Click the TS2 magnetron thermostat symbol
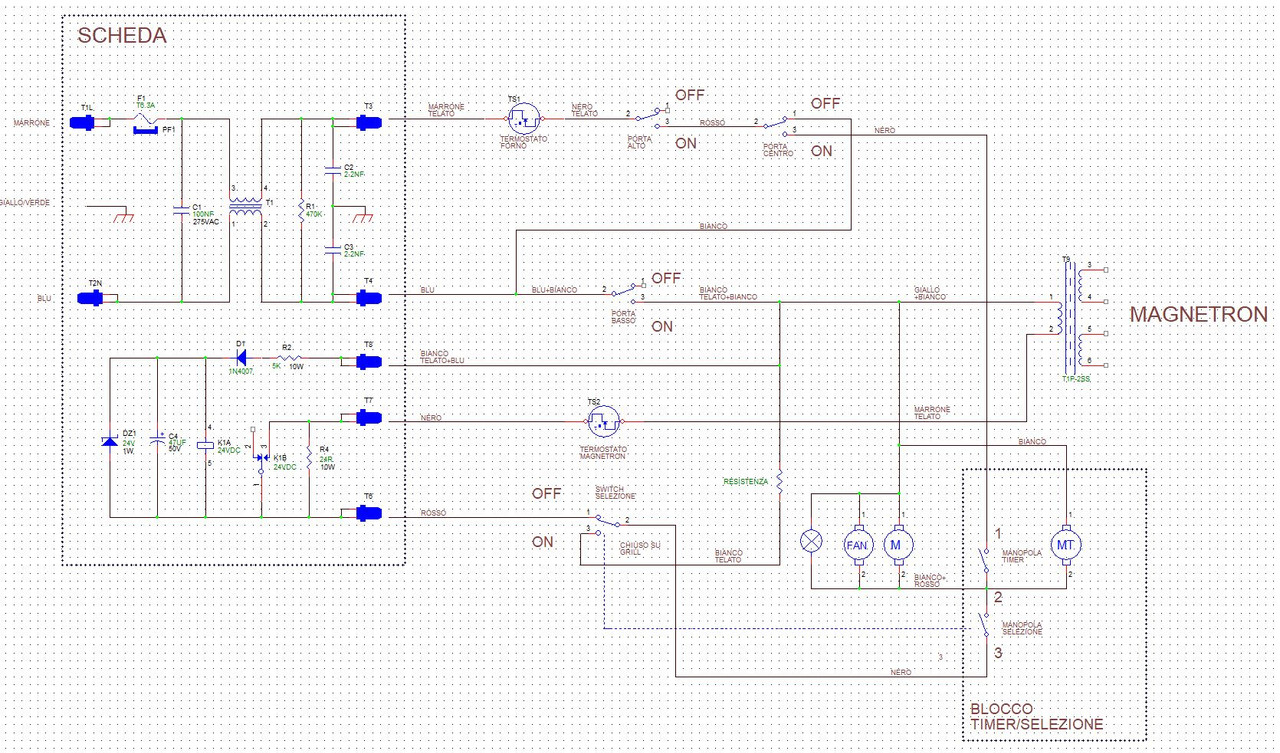 click(603, 421)
